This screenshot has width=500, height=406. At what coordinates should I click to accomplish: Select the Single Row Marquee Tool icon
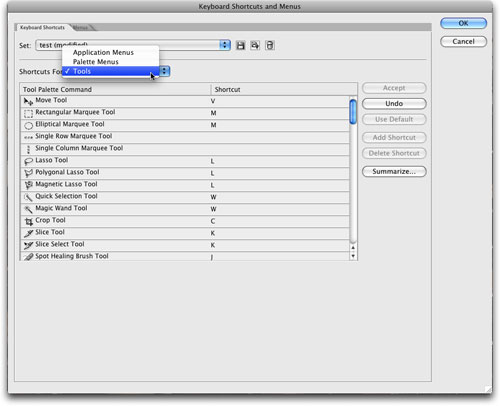point(28,137)
